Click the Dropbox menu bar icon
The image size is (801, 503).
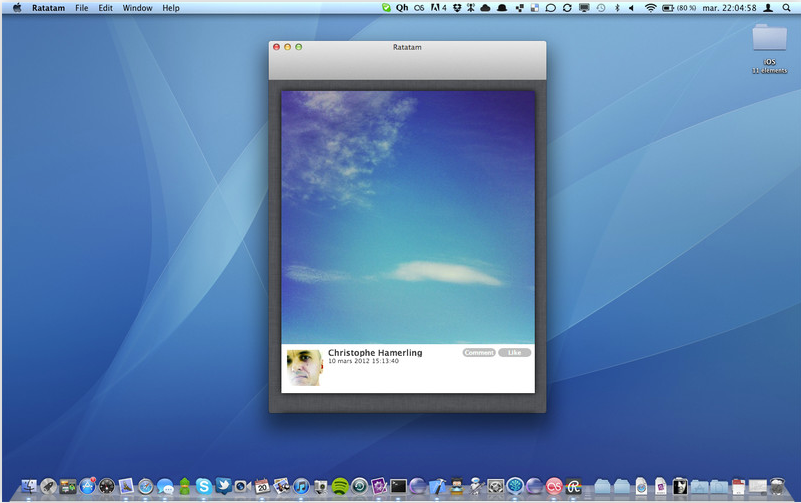coord(457,8)
